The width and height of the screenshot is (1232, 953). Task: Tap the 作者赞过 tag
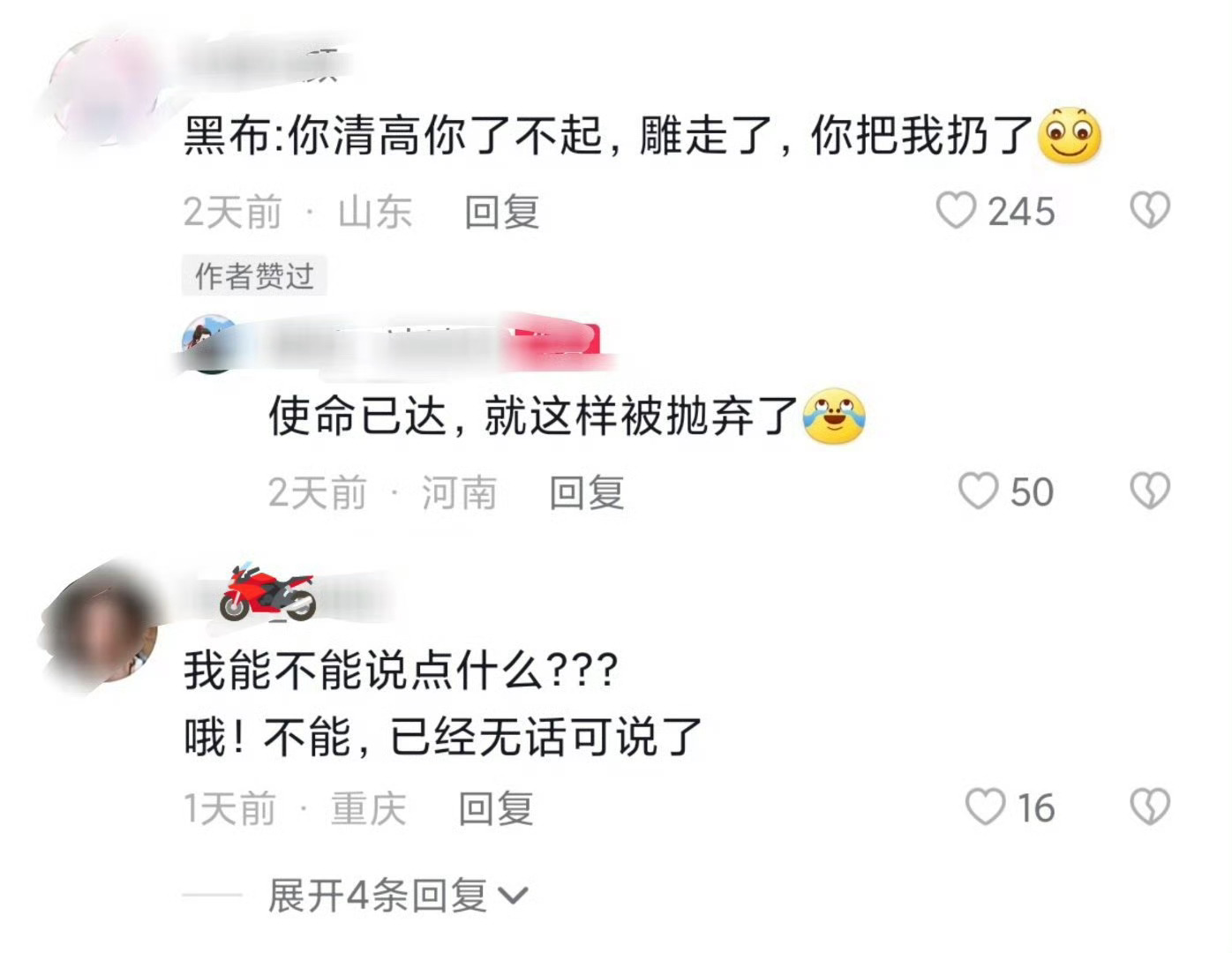[x=254, y=276]
